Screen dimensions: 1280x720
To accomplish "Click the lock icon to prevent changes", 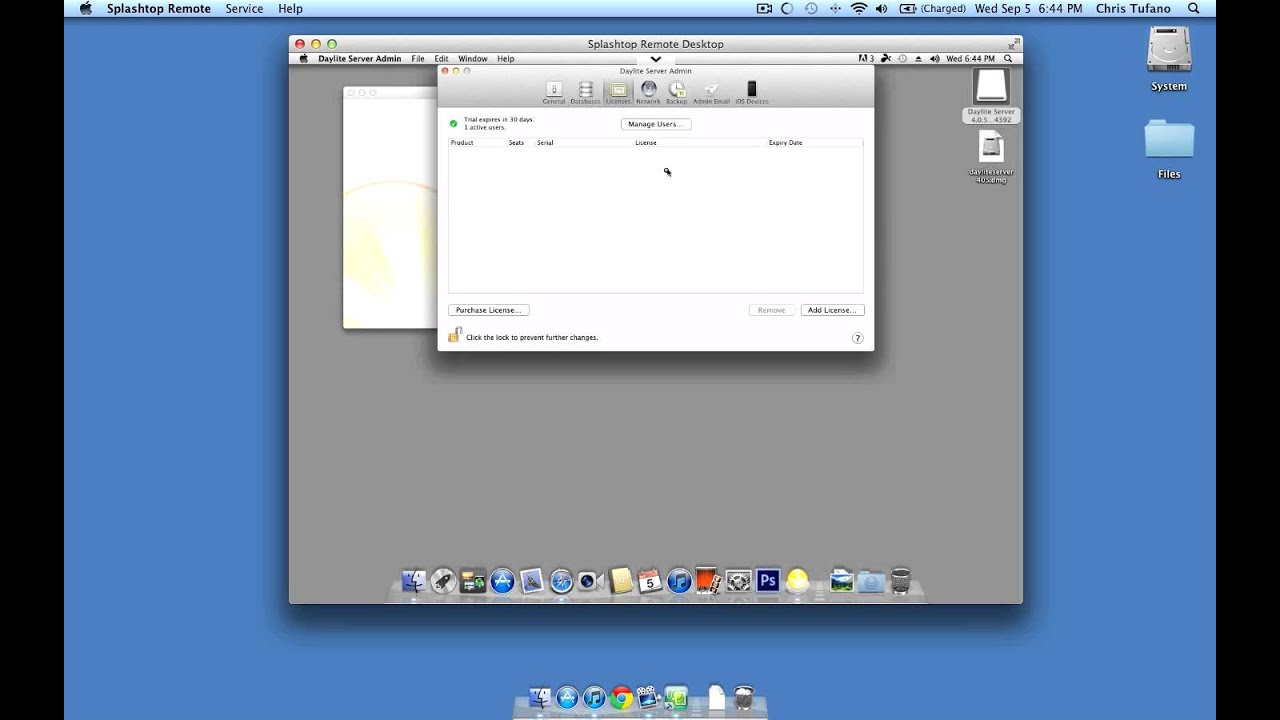I will click(454, 335).
